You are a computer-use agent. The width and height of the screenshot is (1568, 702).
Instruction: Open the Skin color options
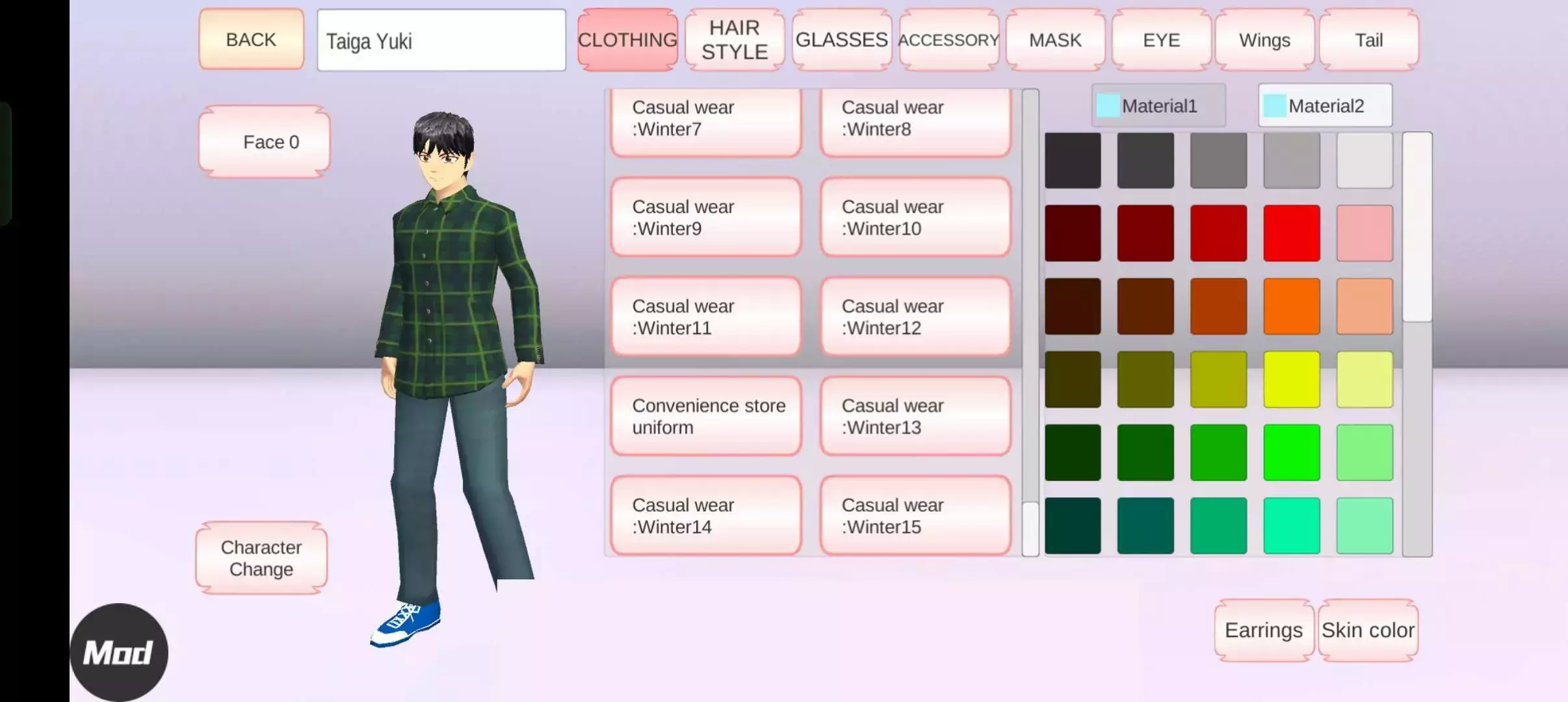(x=1368, y=630)
